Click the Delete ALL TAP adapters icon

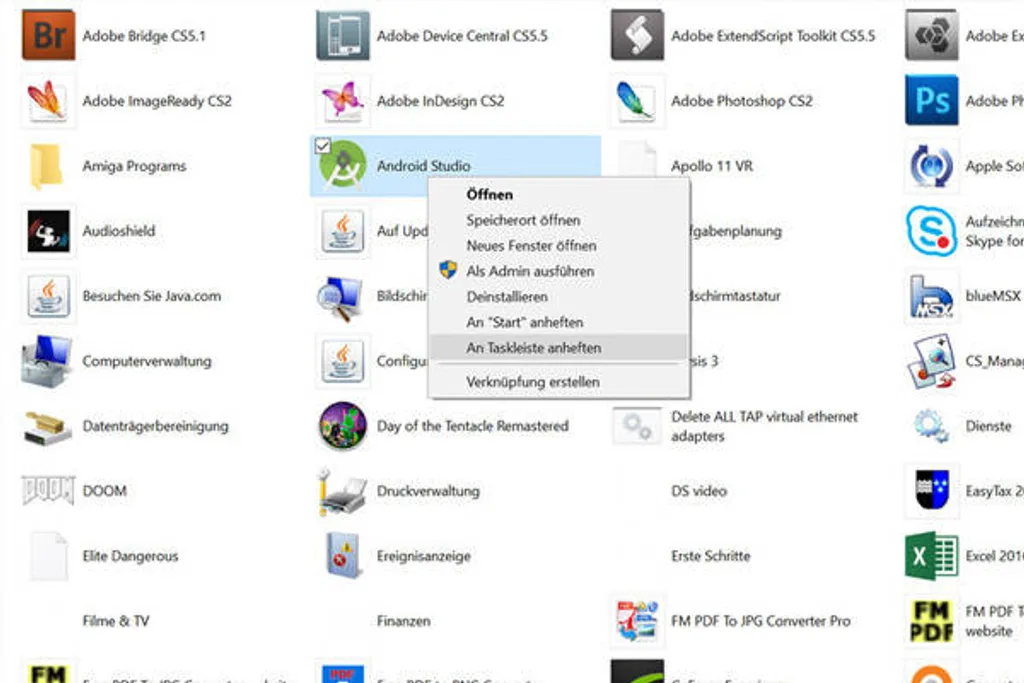click(637, 426)
